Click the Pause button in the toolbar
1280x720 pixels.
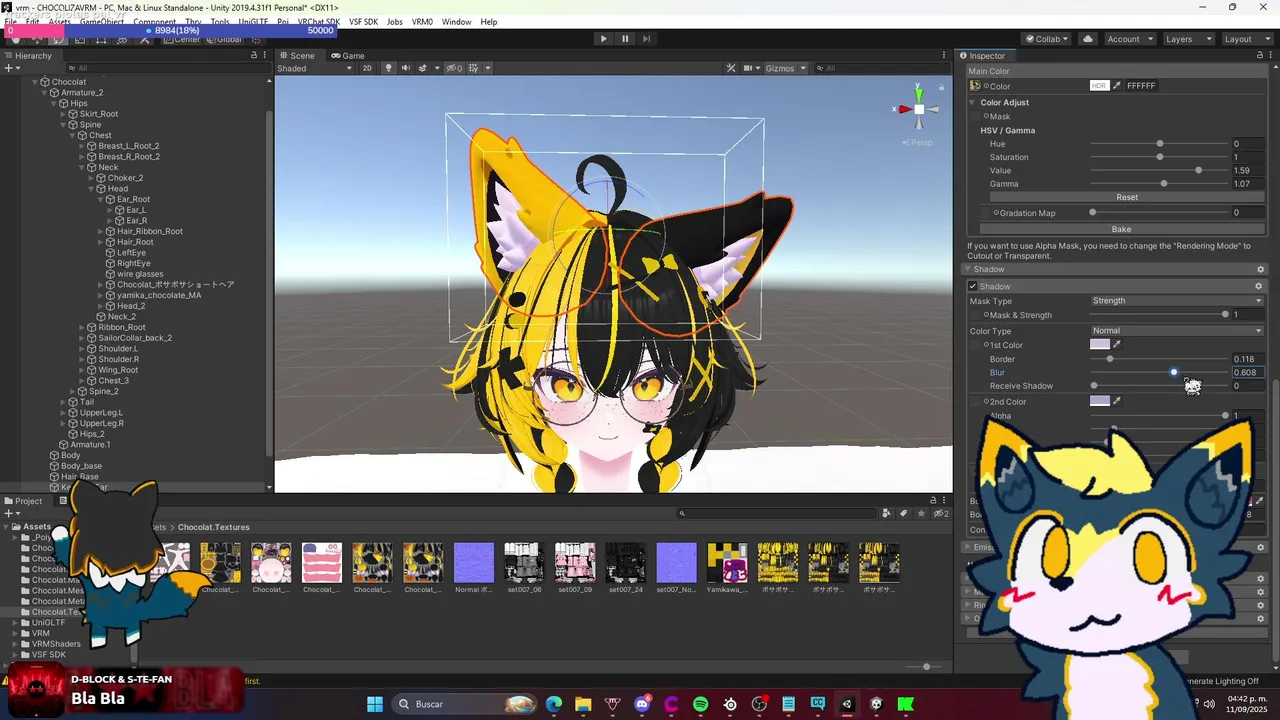coord(625,39)
